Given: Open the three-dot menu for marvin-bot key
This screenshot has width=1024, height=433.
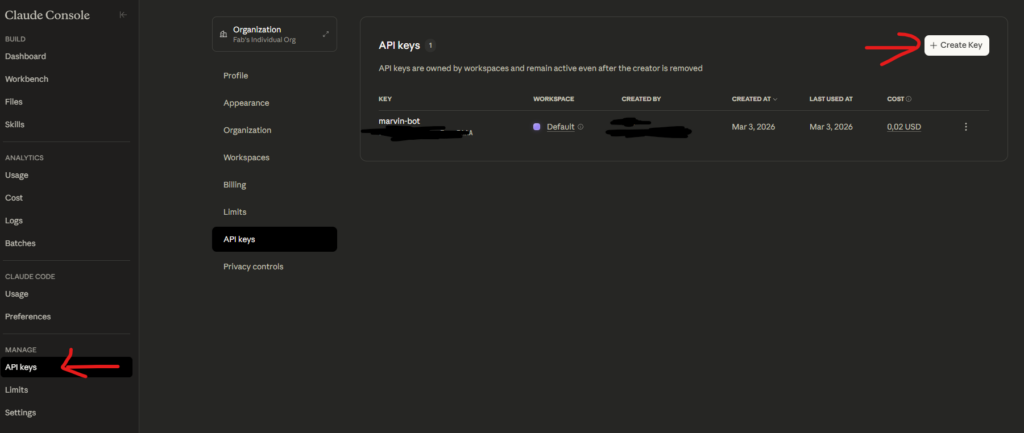Looking at the screenshot, I should click(965, 127).
